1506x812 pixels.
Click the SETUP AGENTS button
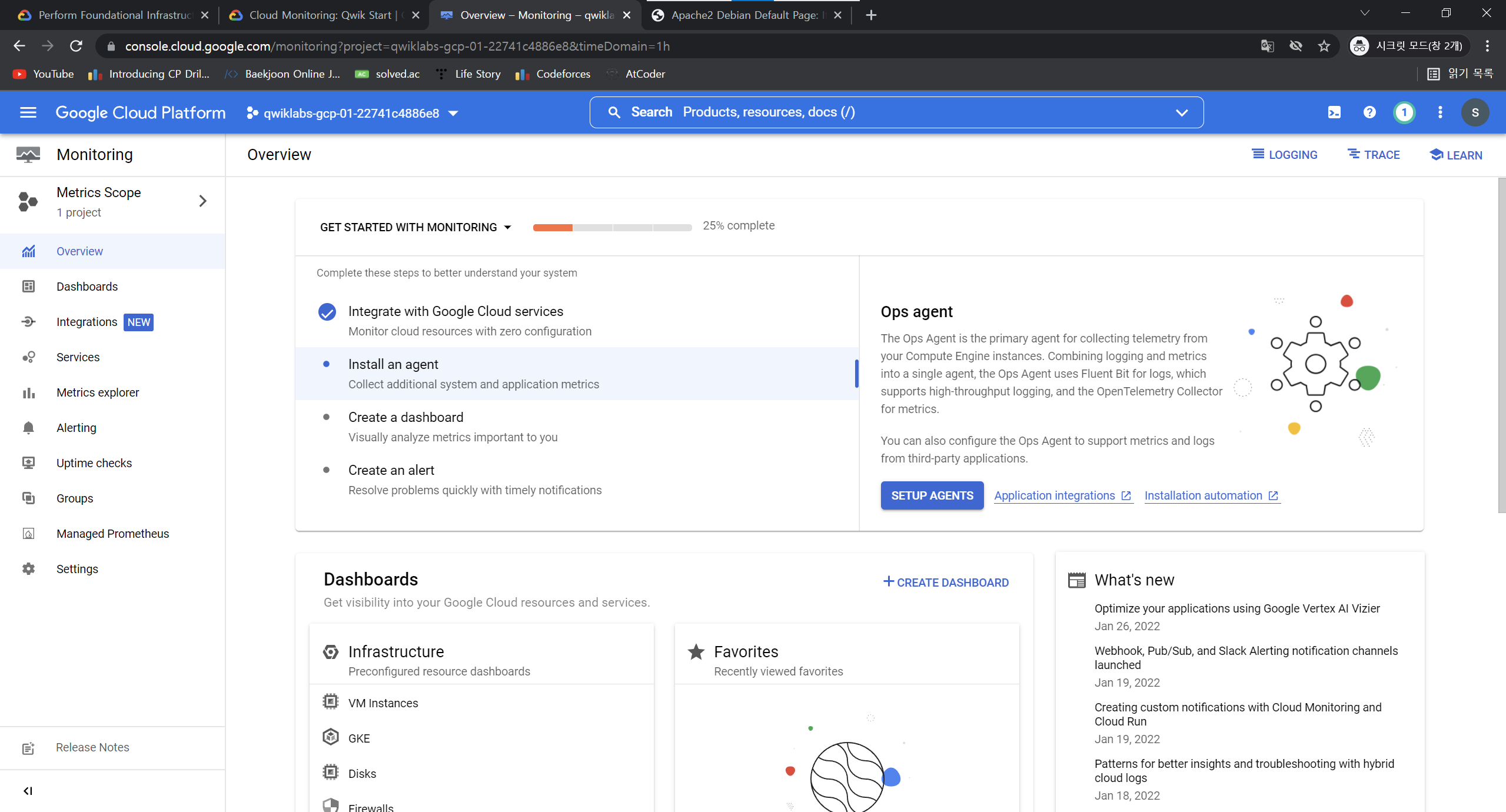click(932, 495)
